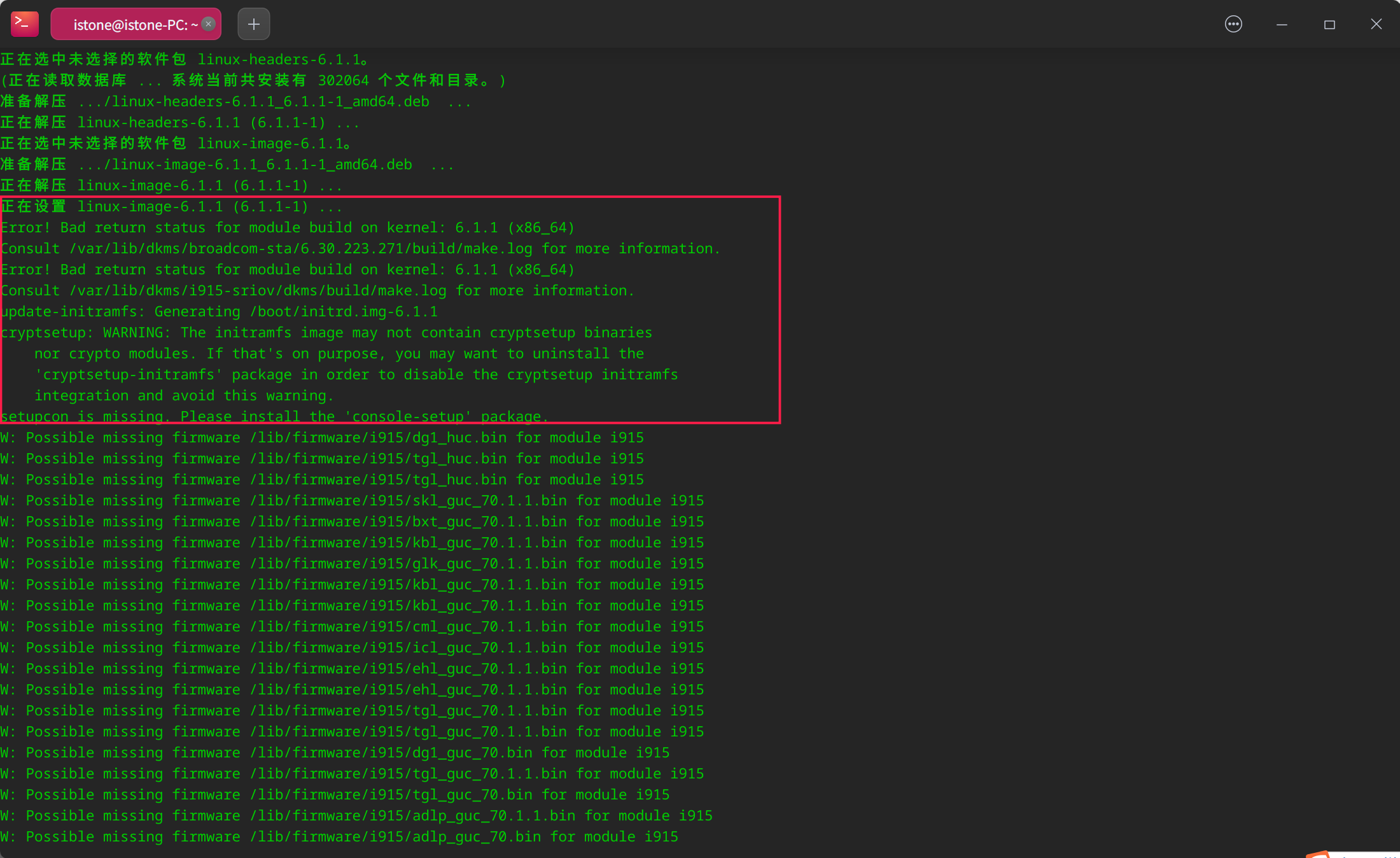Click the skl_guc_70.1.1.bin firmware path
Viewport: 1400px width, 858px height.
click(408, 501)
